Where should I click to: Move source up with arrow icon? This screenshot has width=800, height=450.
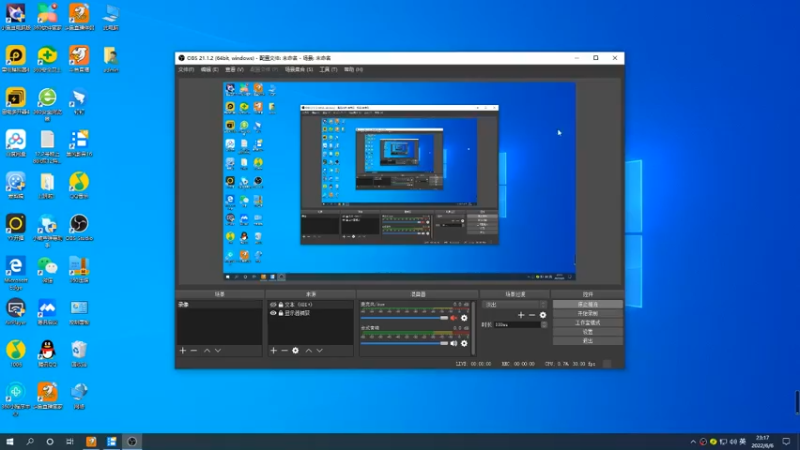click(309, 351)
